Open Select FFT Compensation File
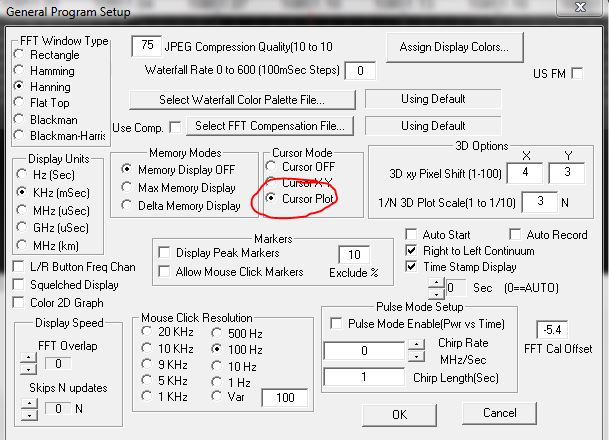This screenshot has width=609, height=440. pyautogui.click(x=270, y=126)
